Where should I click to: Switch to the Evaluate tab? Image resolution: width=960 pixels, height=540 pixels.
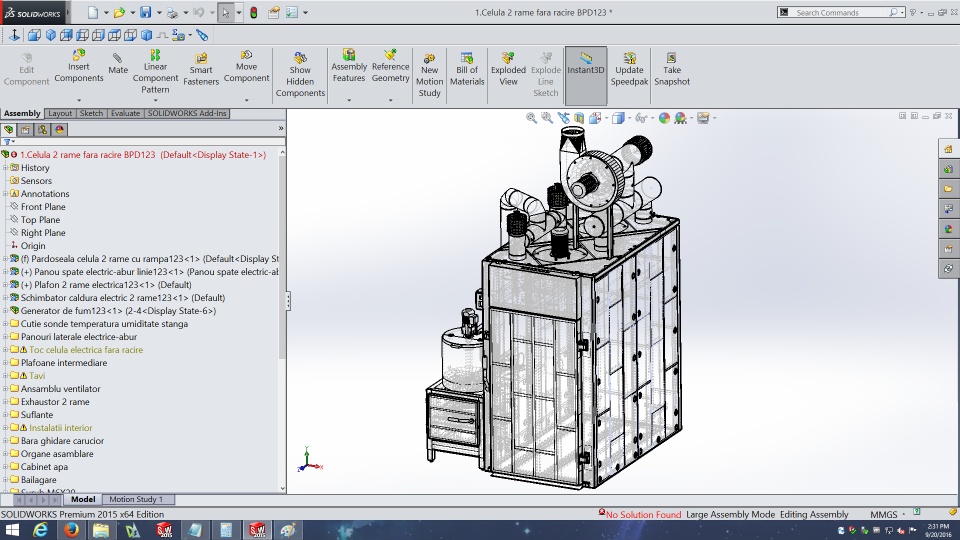point(125,114)
